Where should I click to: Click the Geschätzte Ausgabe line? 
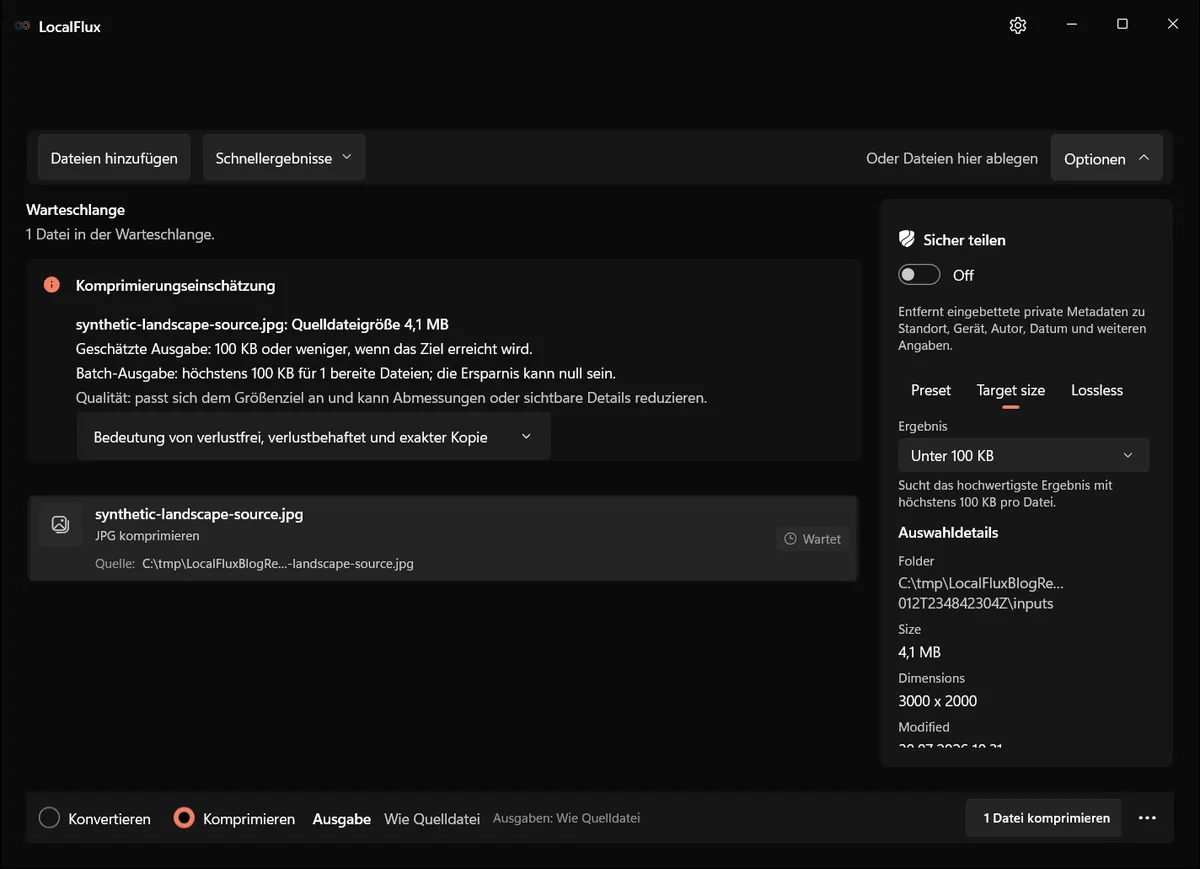(x=304, y=349)
